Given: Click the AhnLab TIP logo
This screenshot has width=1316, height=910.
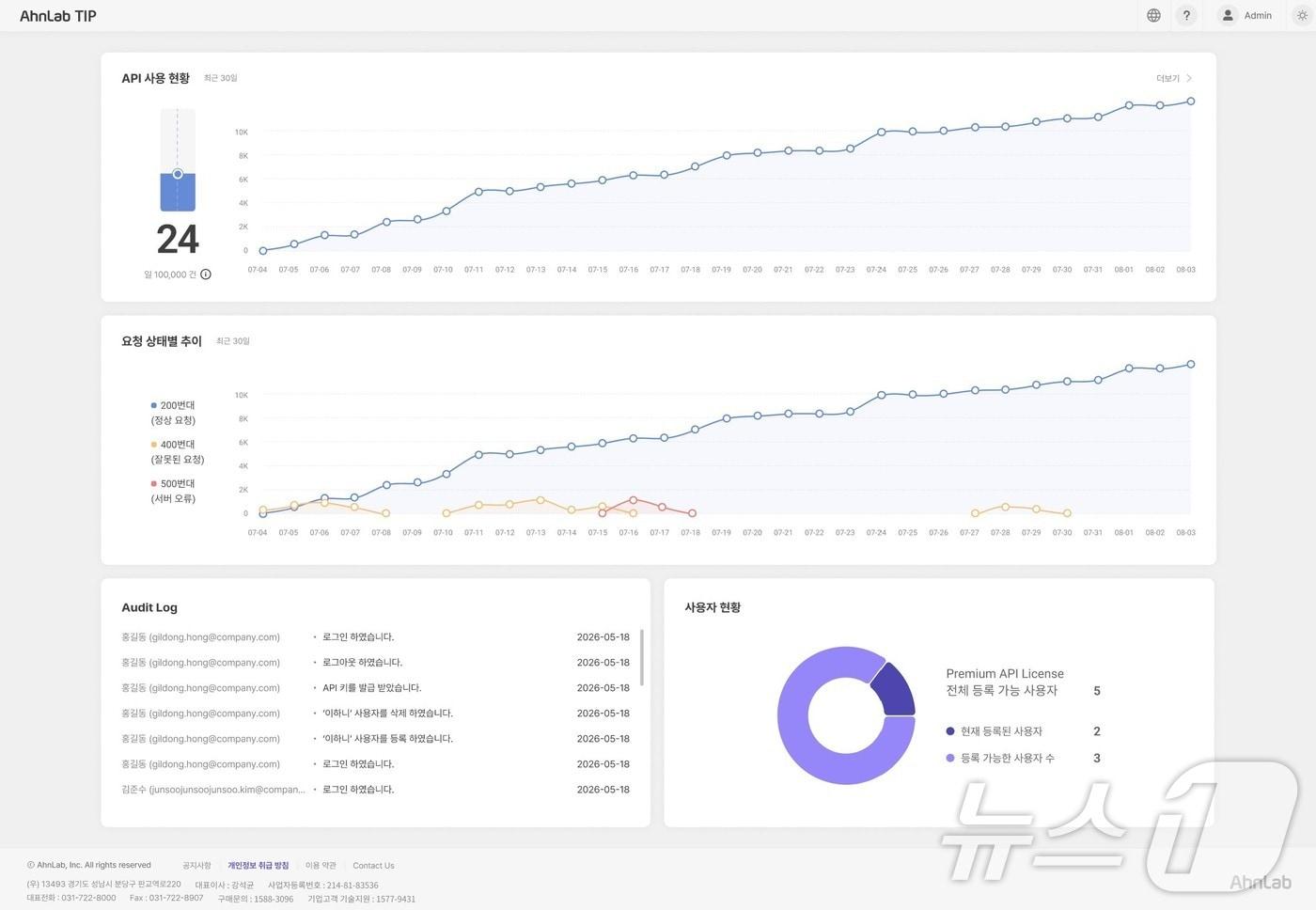Looking at the screenshot, I should (58, 16).
